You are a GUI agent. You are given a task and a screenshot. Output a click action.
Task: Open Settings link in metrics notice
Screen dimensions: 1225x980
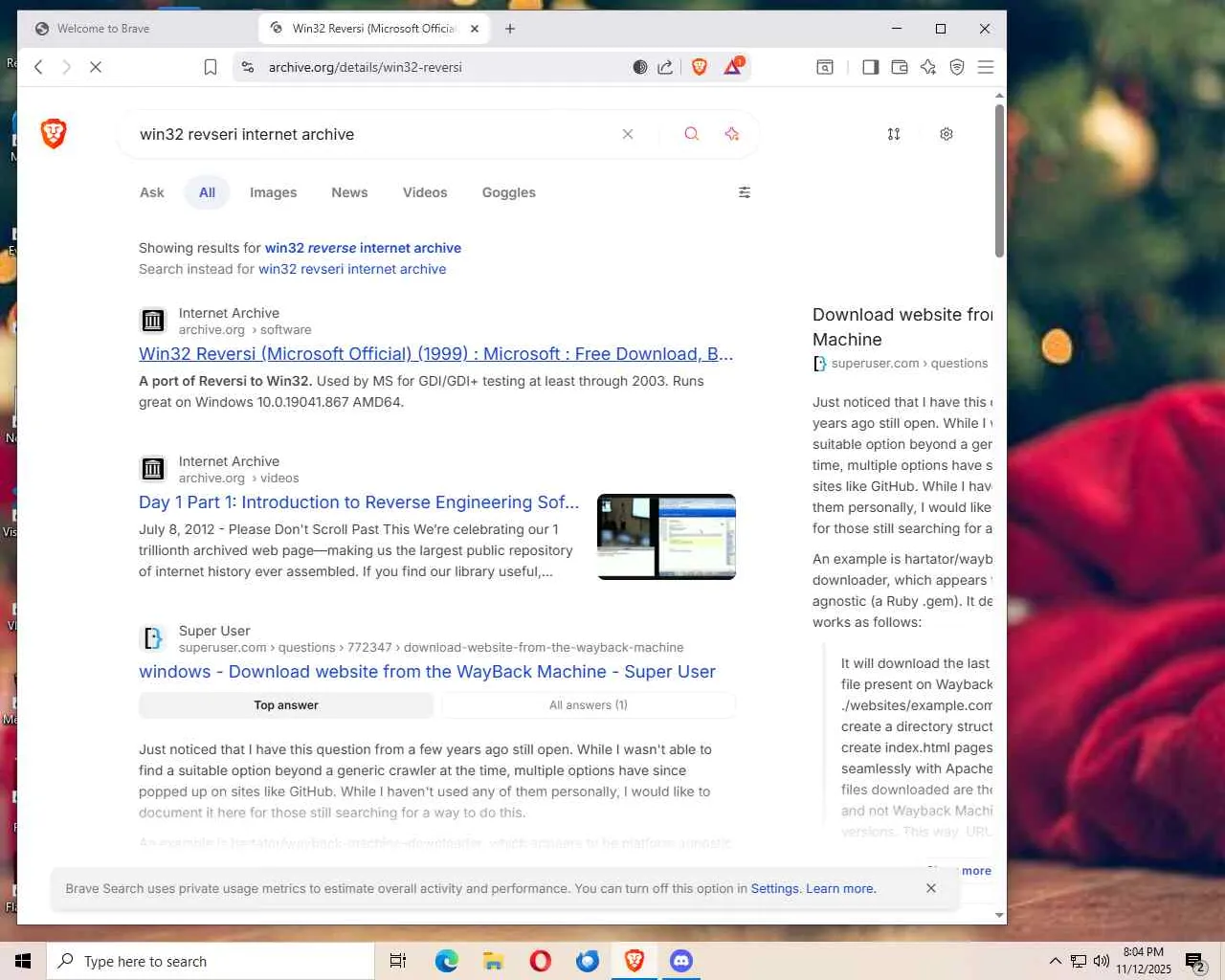[774, 888]
